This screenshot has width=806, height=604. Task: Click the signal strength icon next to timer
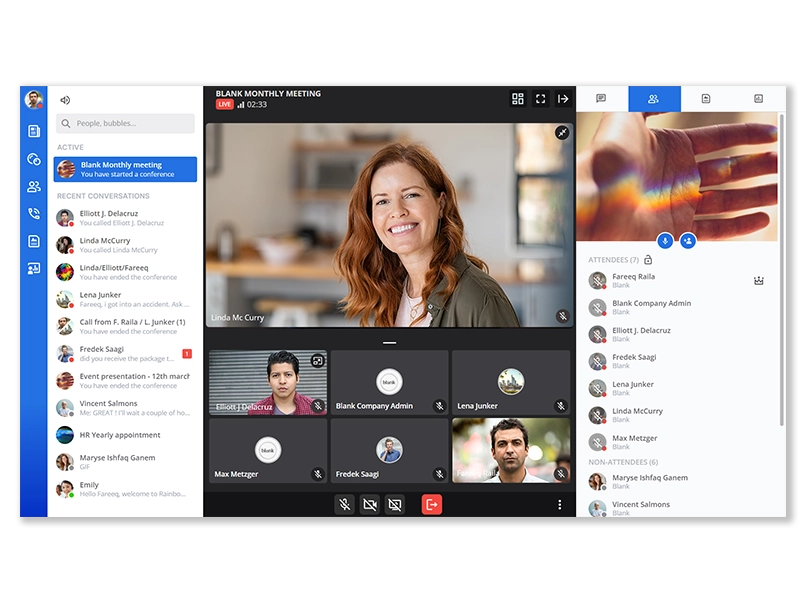coord(241,105)
